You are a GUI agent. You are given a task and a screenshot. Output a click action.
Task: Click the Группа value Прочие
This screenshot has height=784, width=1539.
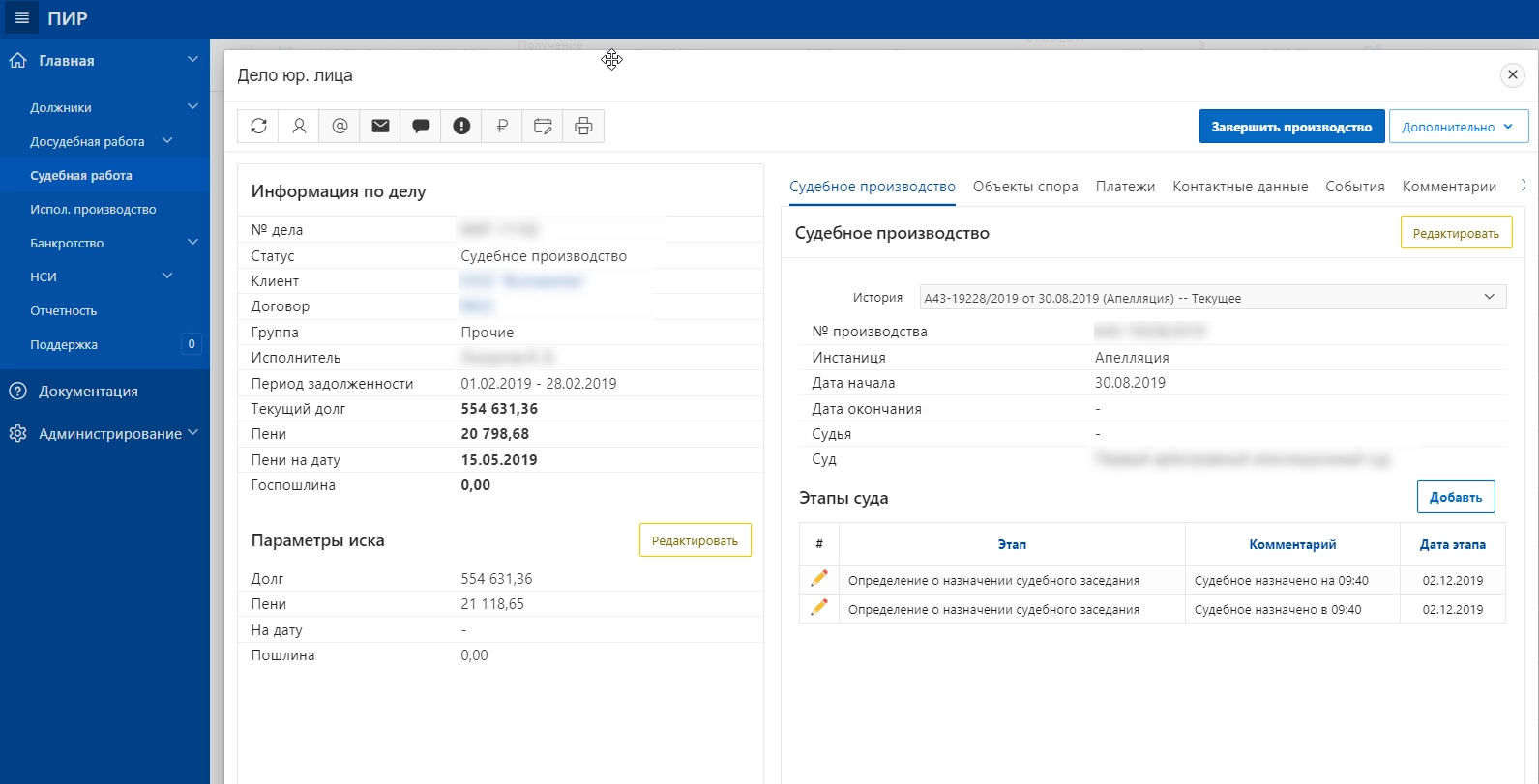[488, 332]
